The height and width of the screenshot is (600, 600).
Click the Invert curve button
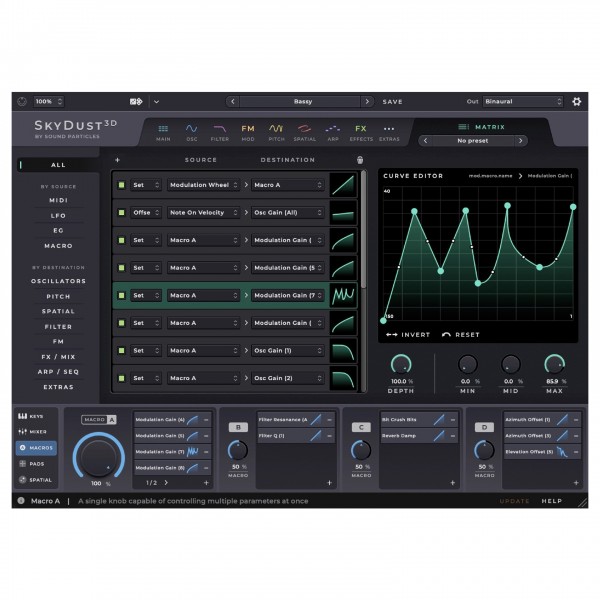pos(408,335)
